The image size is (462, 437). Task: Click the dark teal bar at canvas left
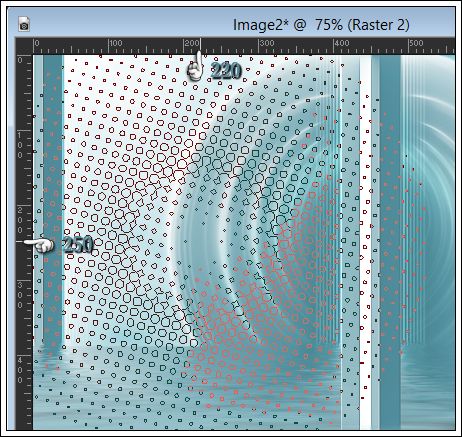coord(53,200)
